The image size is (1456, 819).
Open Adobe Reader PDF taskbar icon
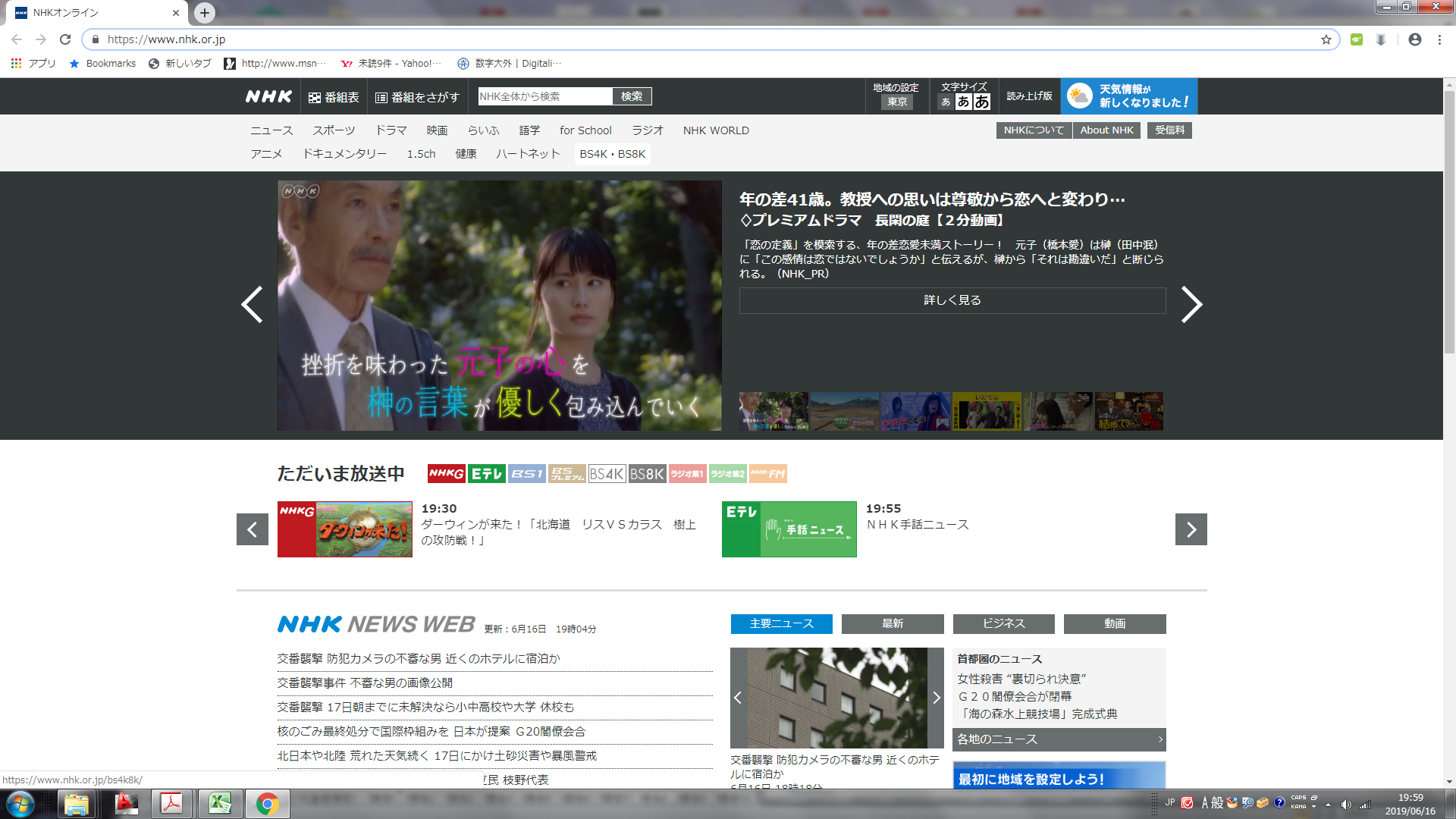[x=172, y=804]
